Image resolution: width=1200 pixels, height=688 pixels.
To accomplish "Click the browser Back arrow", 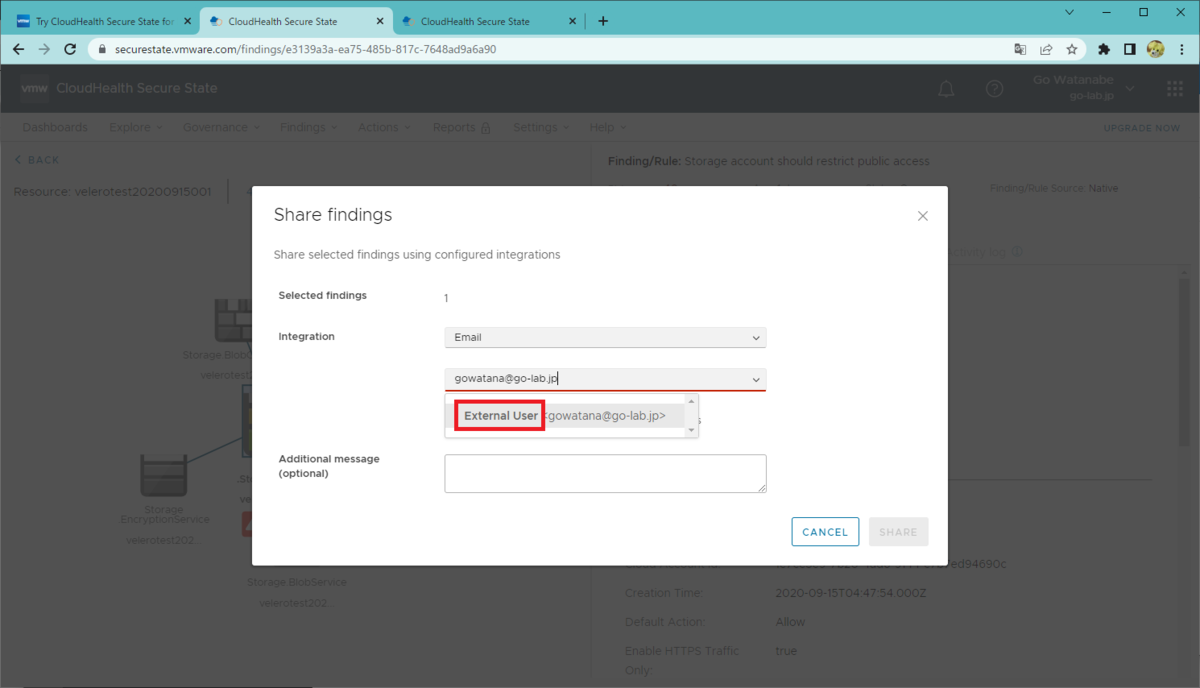I will pyautogui.click(x=18, y=49).
